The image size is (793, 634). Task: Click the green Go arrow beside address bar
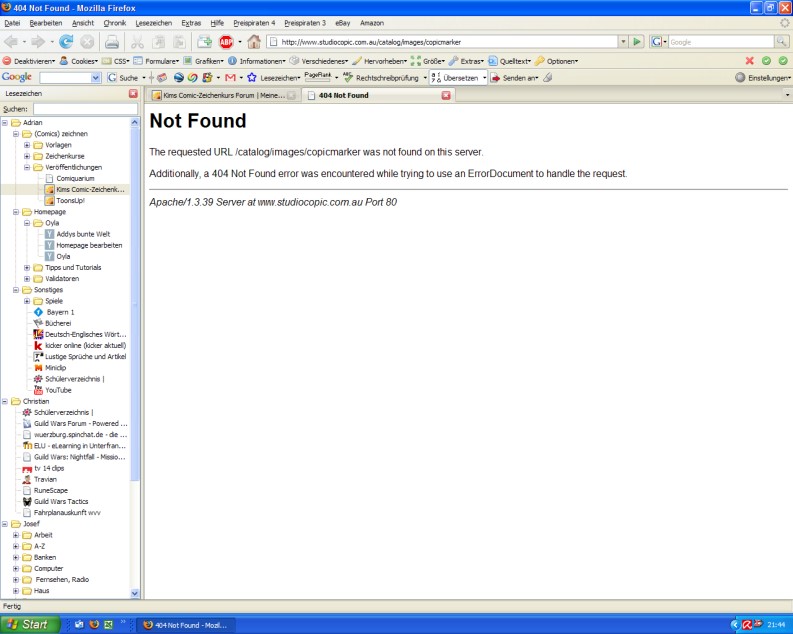636,42
